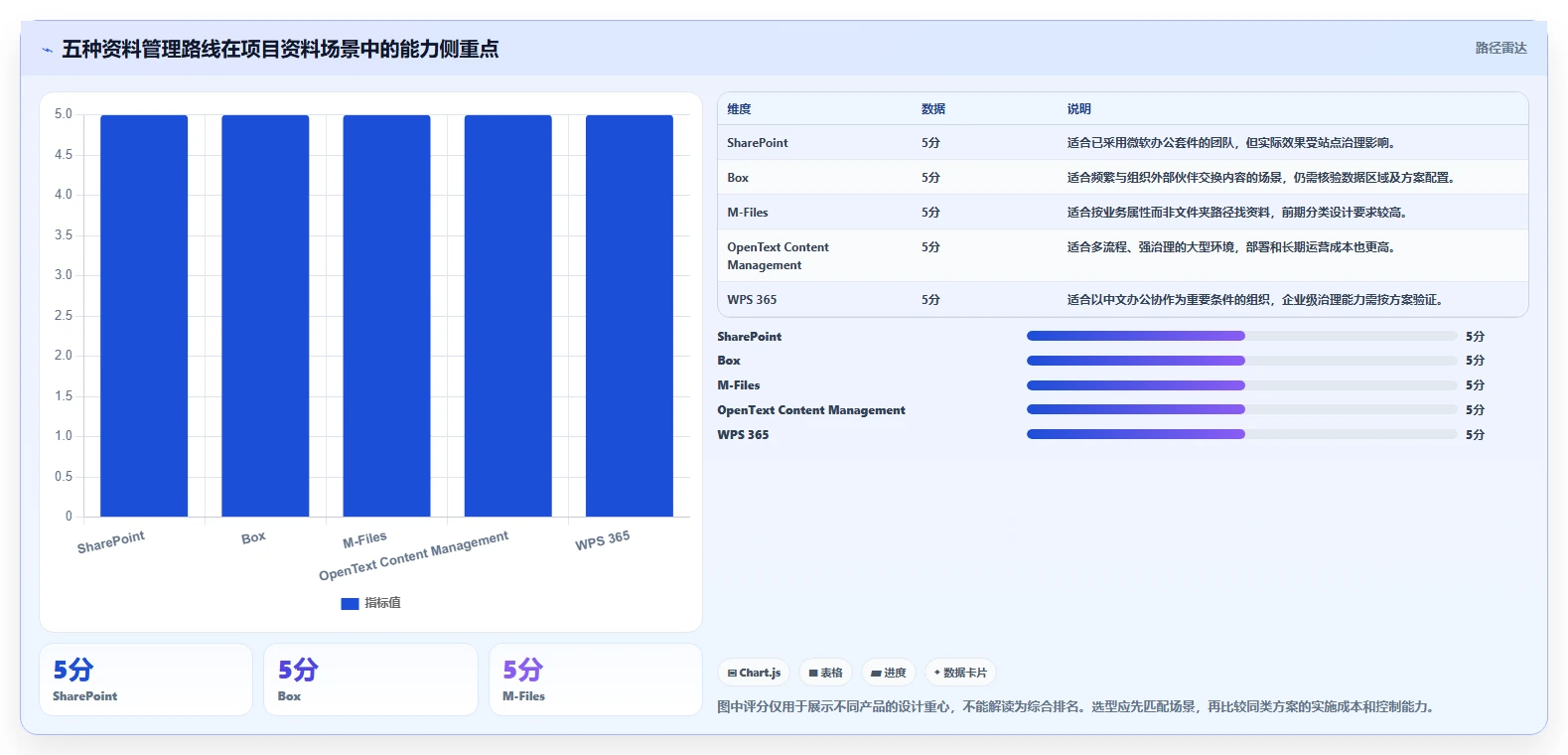Viewport: 1568px width, 755px height.
Task: Click the M-Files x-axis label under the chart
Action: pos(364,539)
